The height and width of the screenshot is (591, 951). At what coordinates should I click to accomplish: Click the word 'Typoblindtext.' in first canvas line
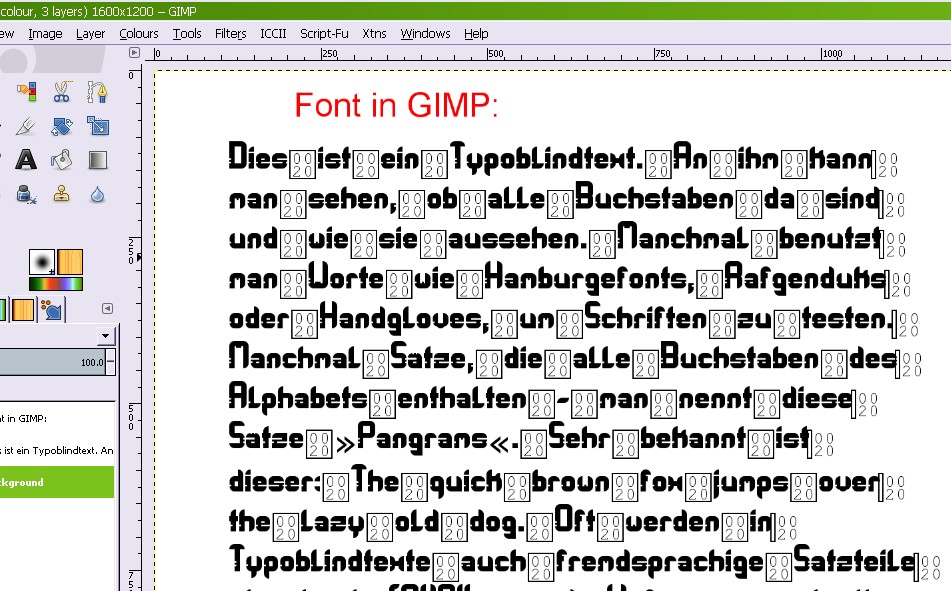pyautogui.click(x=545, y=157)
